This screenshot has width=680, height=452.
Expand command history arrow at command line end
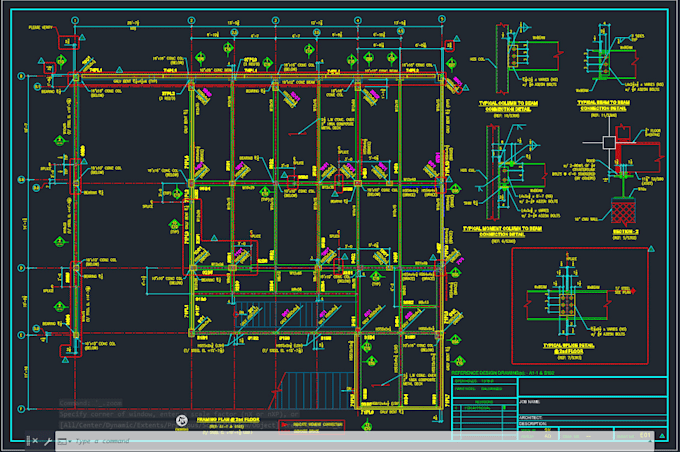[x=651, y=441]
